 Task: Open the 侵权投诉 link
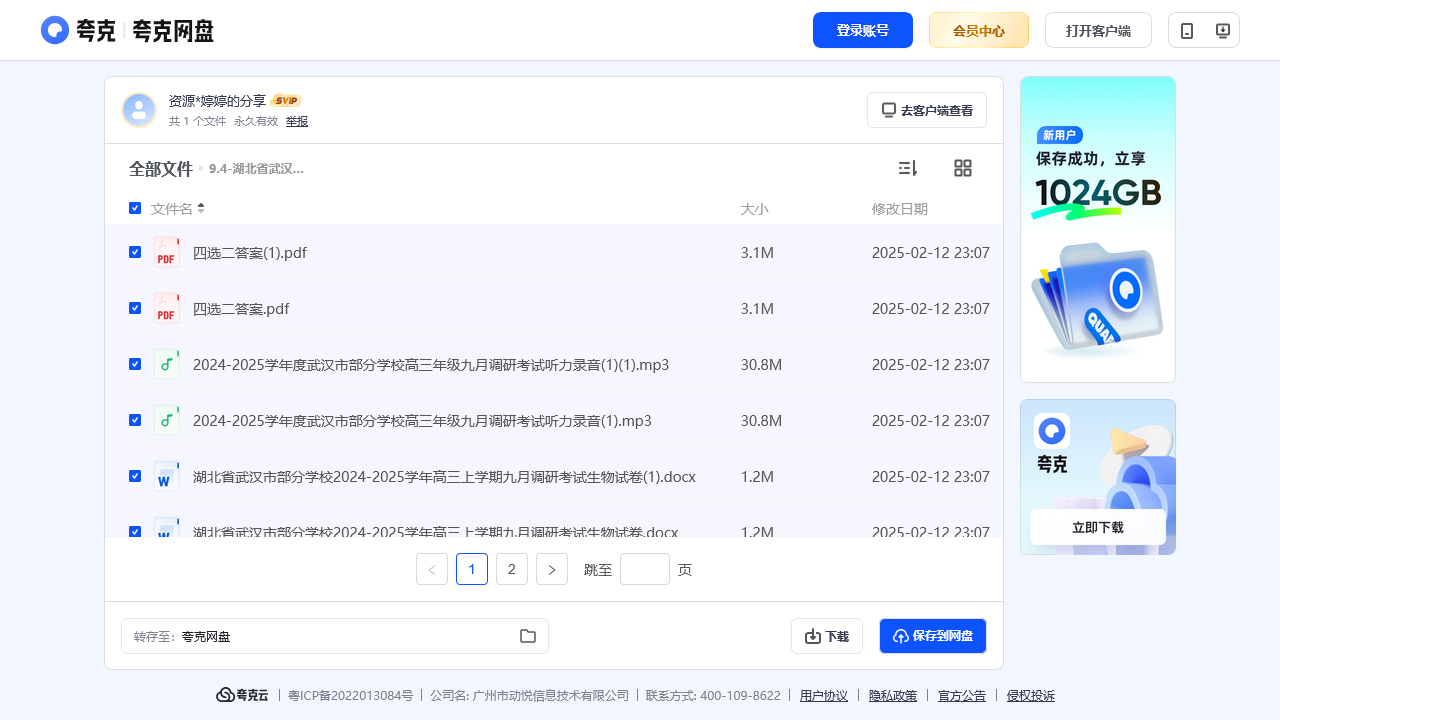click(1031, 695)
